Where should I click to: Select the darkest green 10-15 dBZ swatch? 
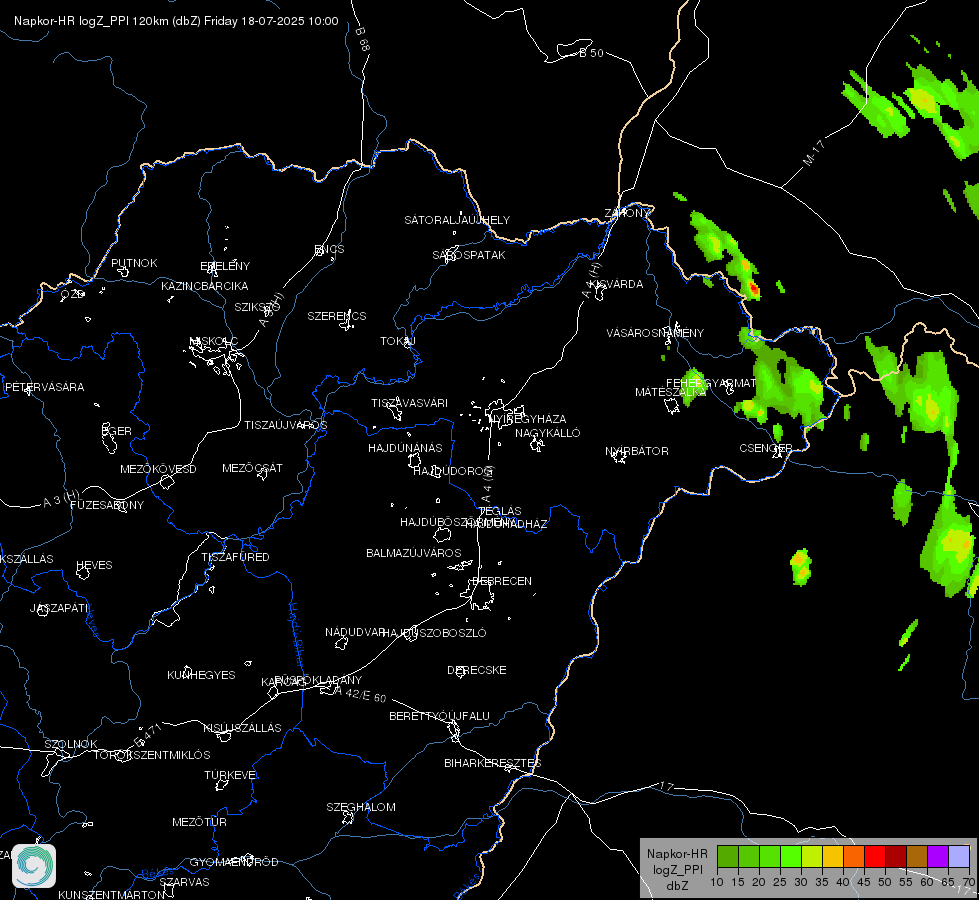point(728,857)
